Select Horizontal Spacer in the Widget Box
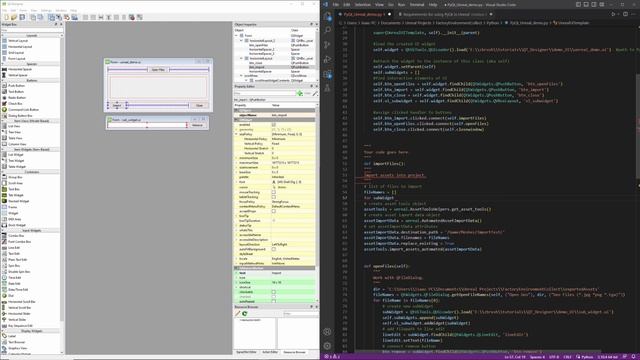 20,69
